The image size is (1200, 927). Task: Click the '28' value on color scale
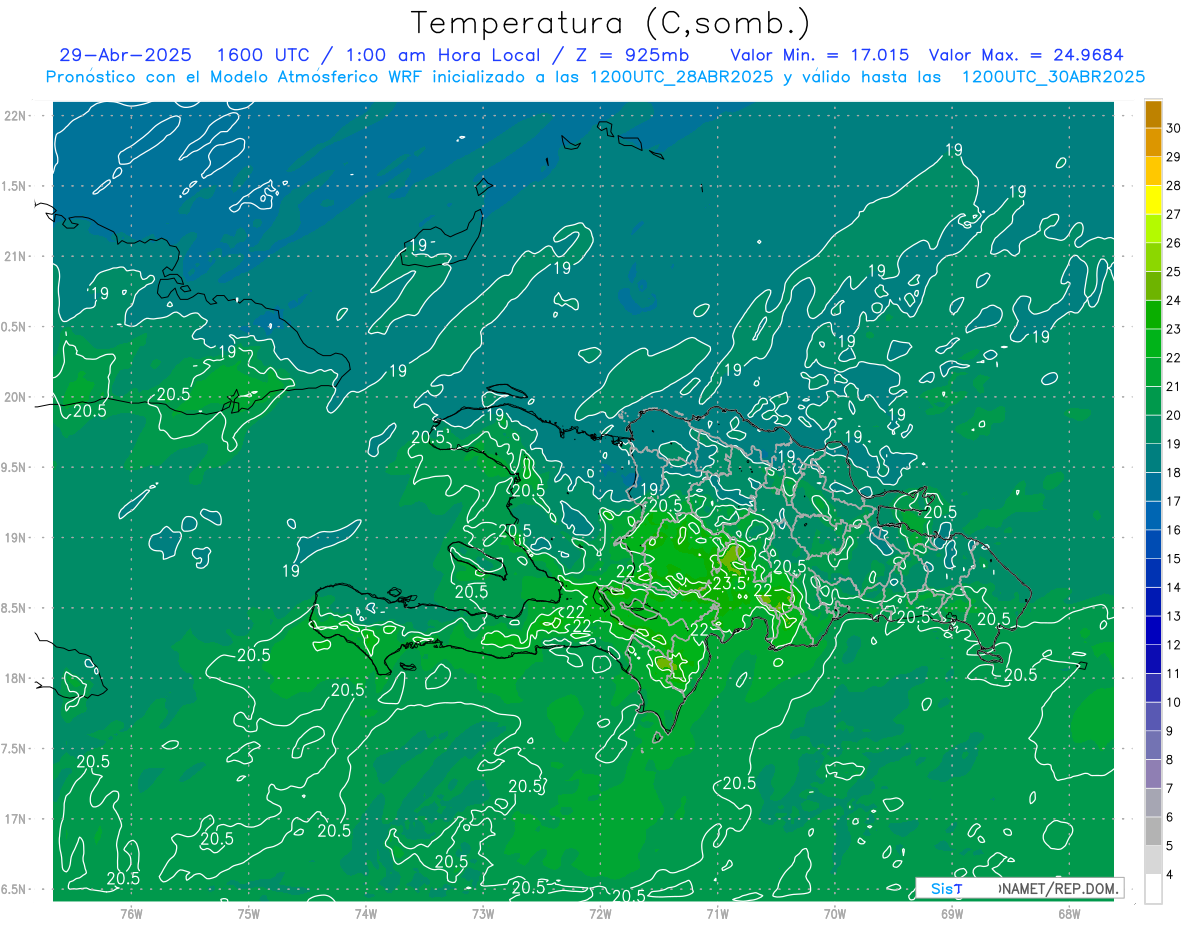click(1174, 185)
